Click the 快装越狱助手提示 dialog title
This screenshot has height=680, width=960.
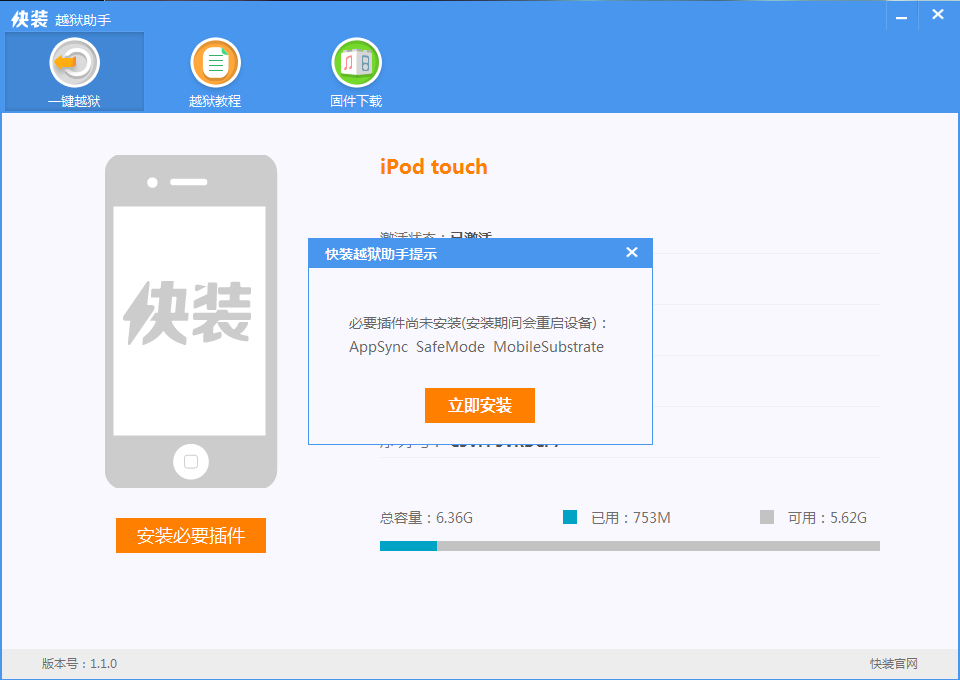[x=381, y=254]
